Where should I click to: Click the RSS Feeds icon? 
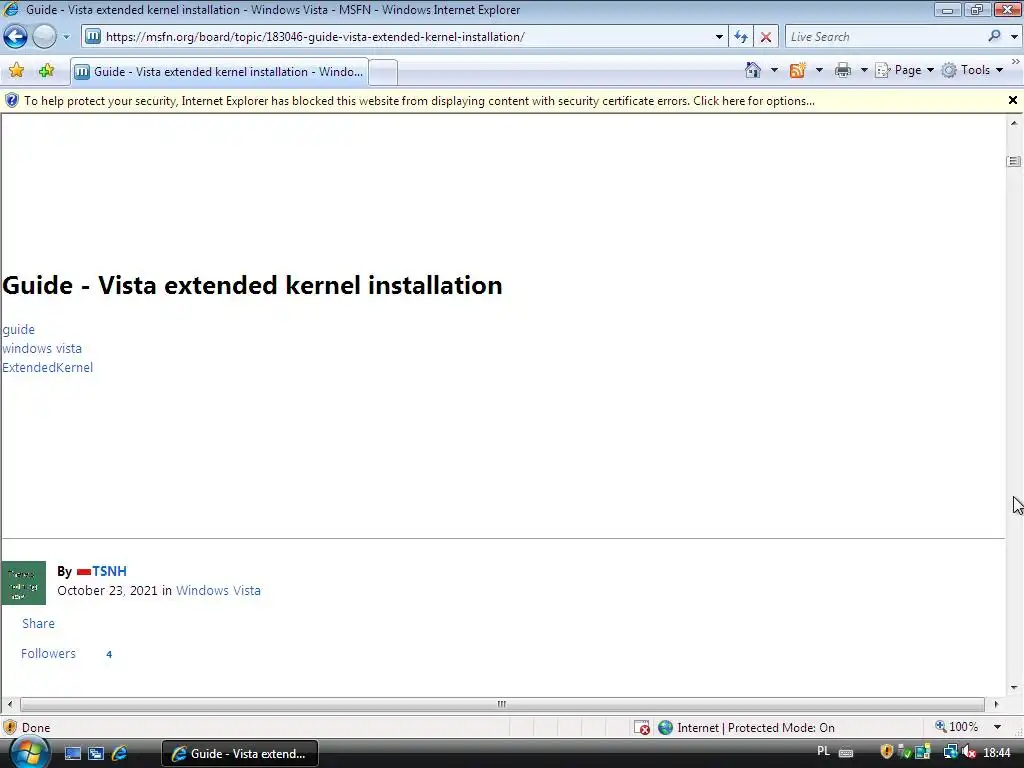tap(797, 70)
